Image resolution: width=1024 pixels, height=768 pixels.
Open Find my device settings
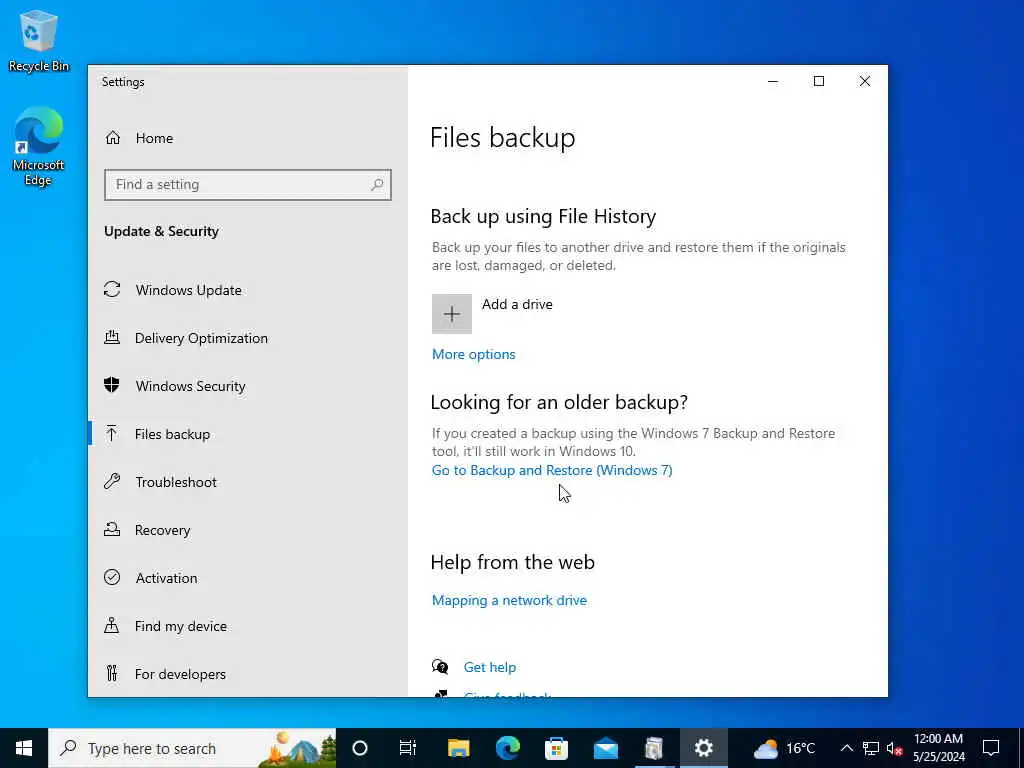181,626
